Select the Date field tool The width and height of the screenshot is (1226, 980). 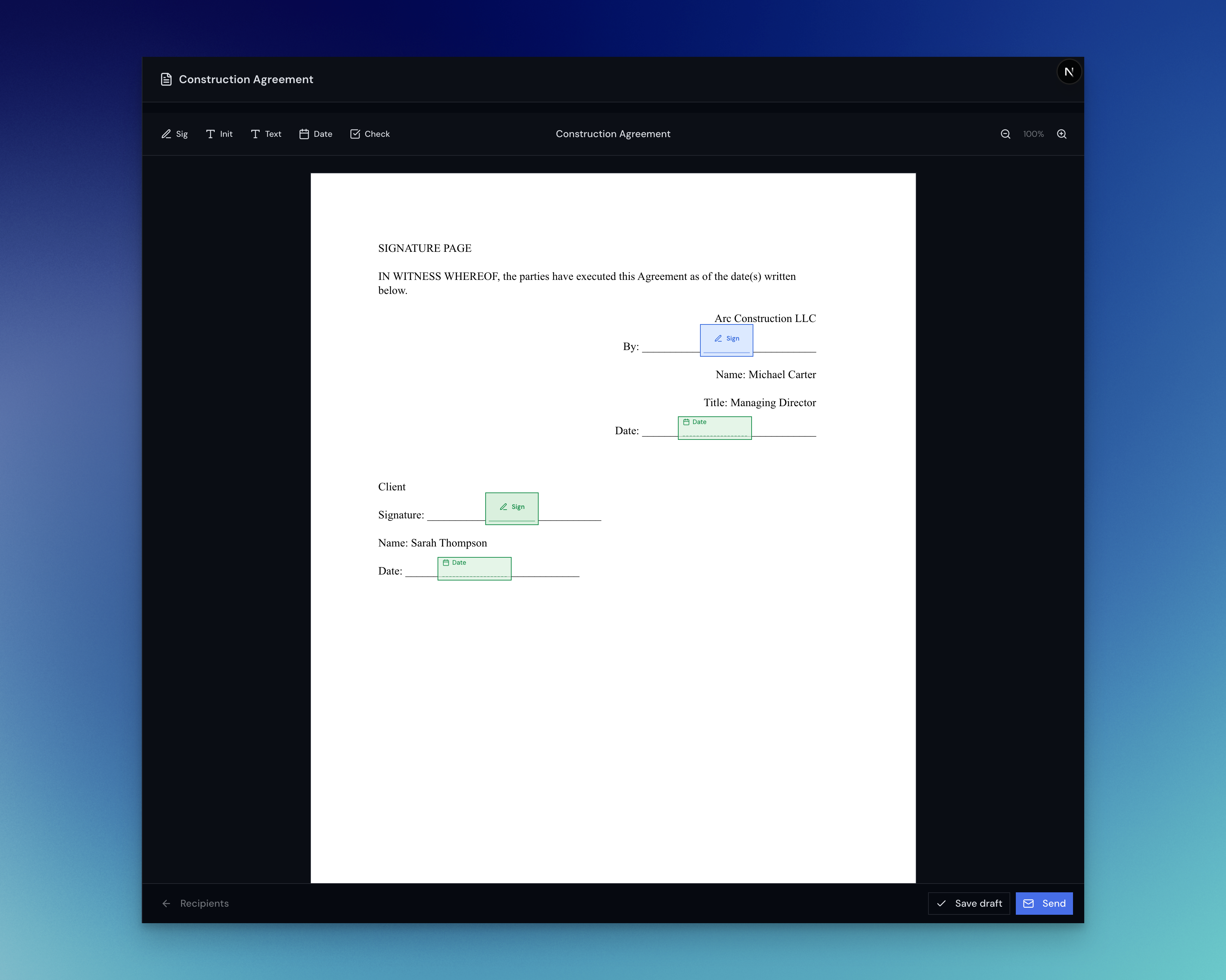click(315, 134)
